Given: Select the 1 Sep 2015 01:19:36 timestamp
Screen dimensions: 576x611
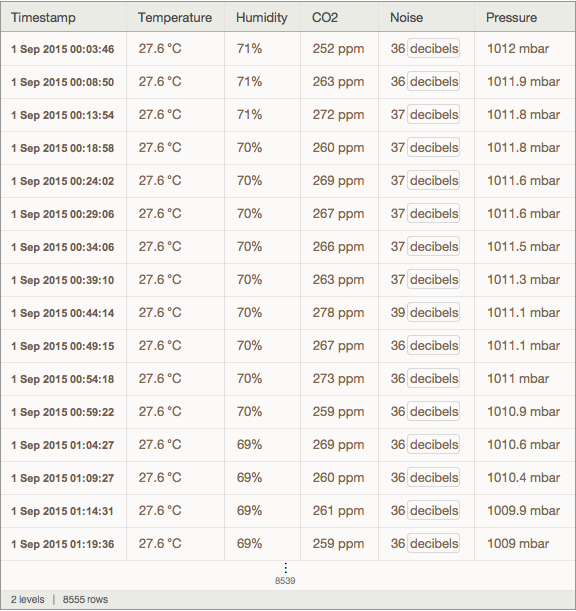Looking at the screenshot, I should [x=63, y=544].
